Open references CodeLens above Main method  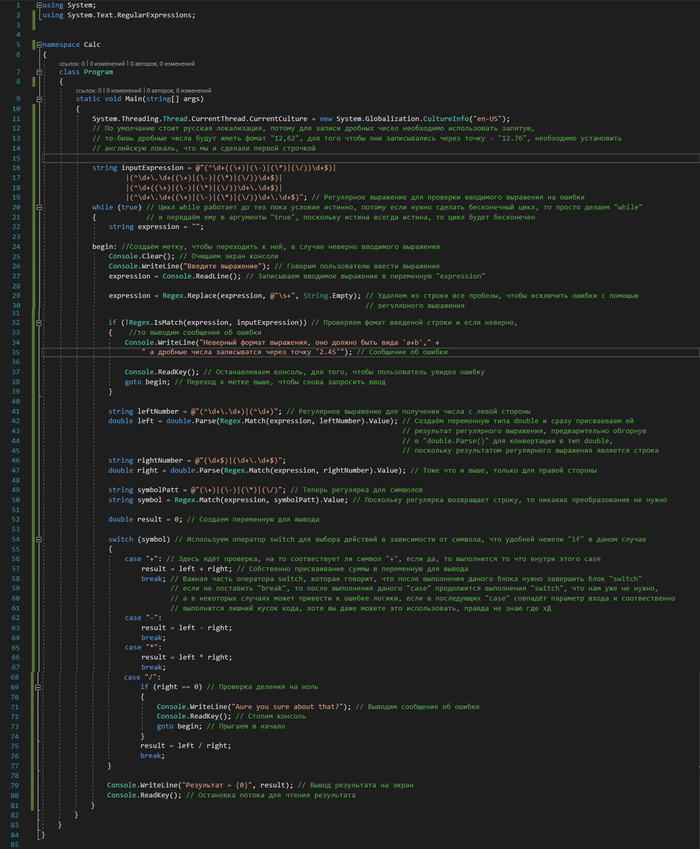[88, 89]
